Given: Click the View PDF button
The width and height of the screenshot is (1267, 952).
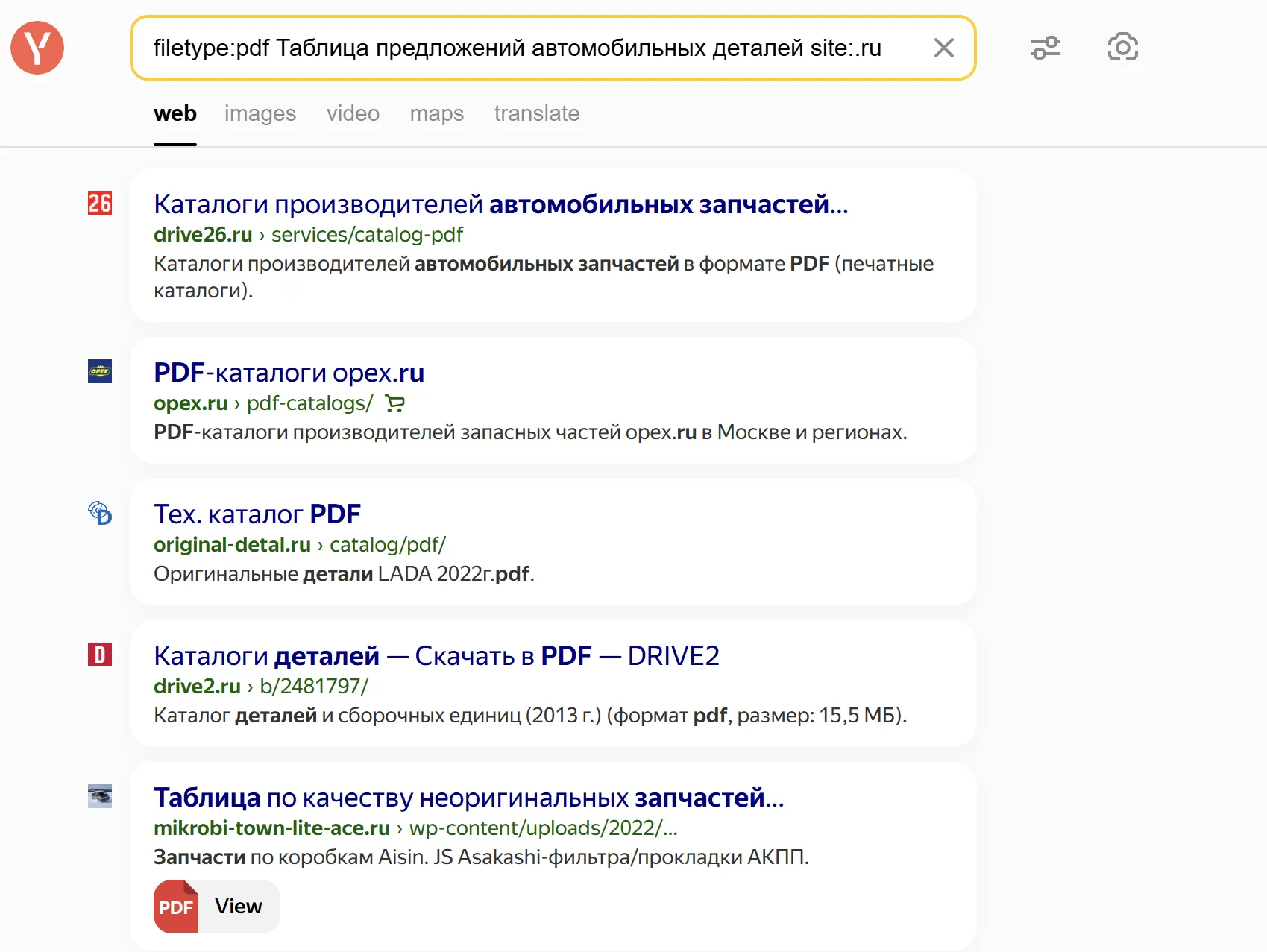Looking at the screenshot, I should click(x=217, y=907).
